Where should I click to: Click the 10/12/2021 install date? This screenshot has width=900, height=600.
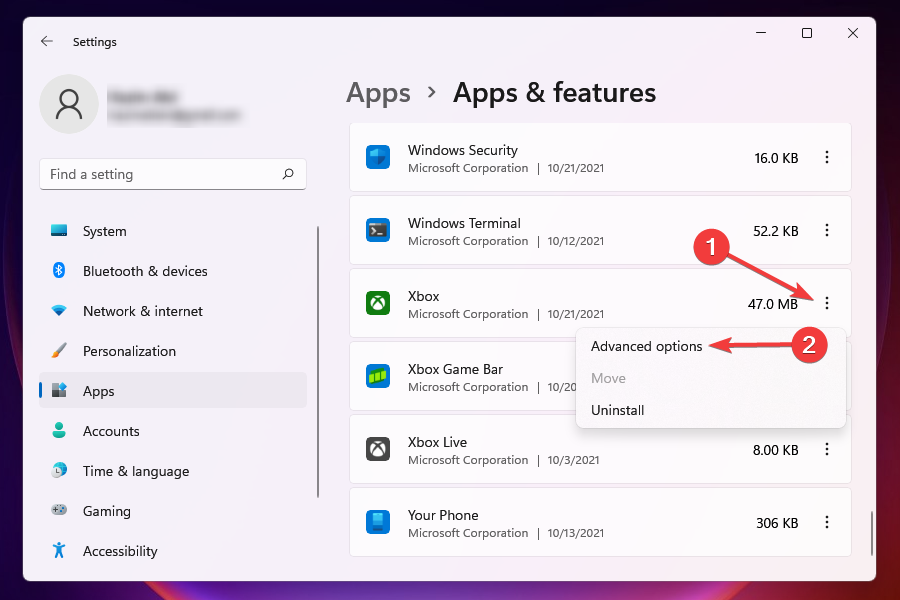pos(576,241)
